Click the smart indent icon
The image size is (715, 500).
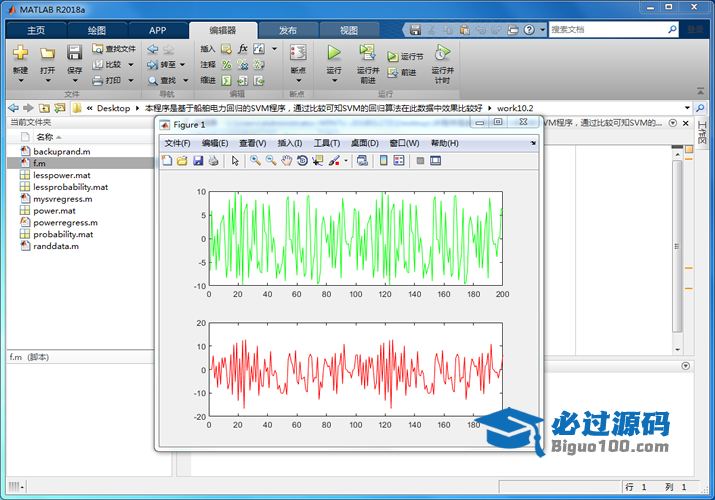click(227, 81)
